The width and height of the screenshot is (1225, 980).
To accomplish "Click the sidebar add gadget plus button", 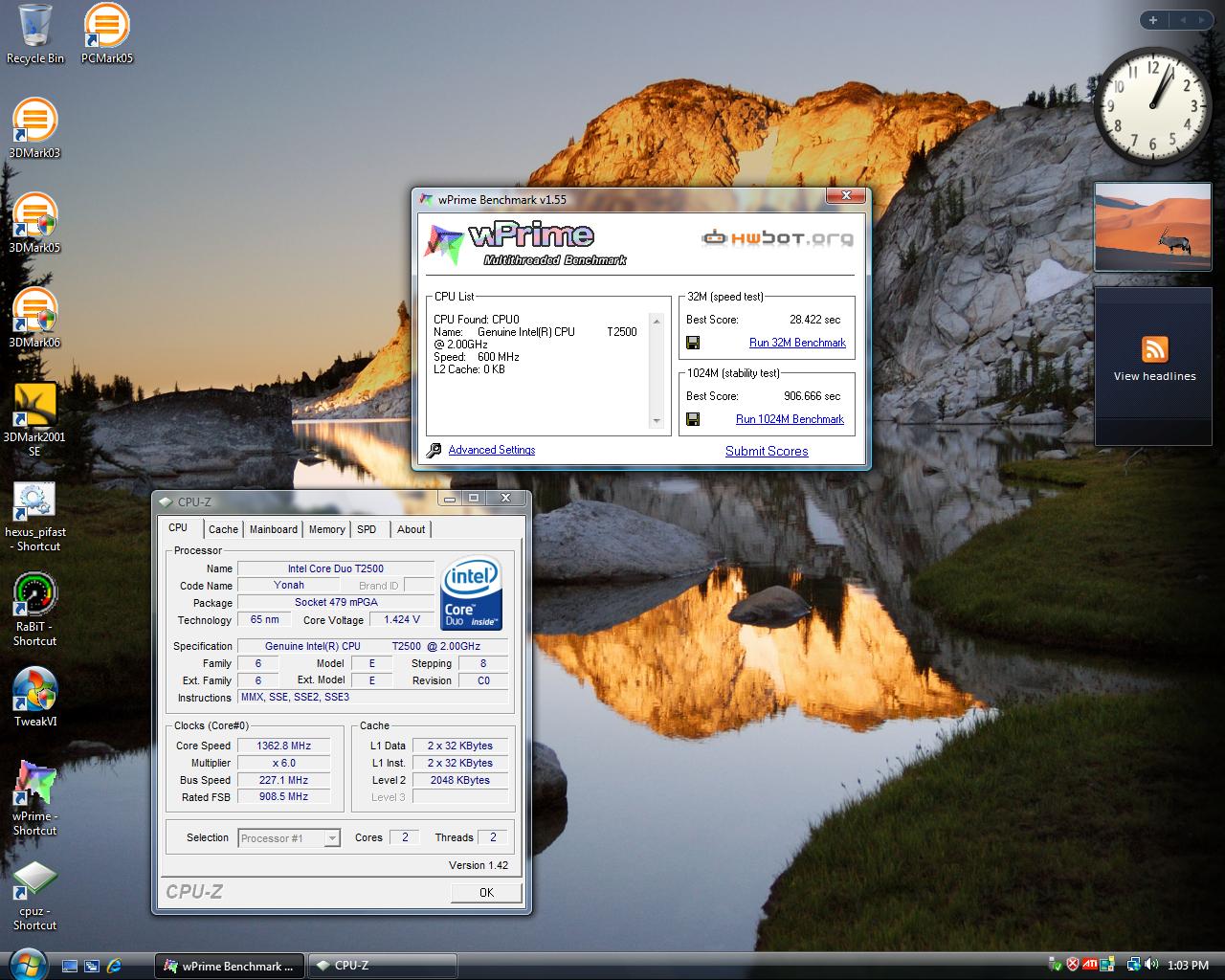I will (1153, 20).
